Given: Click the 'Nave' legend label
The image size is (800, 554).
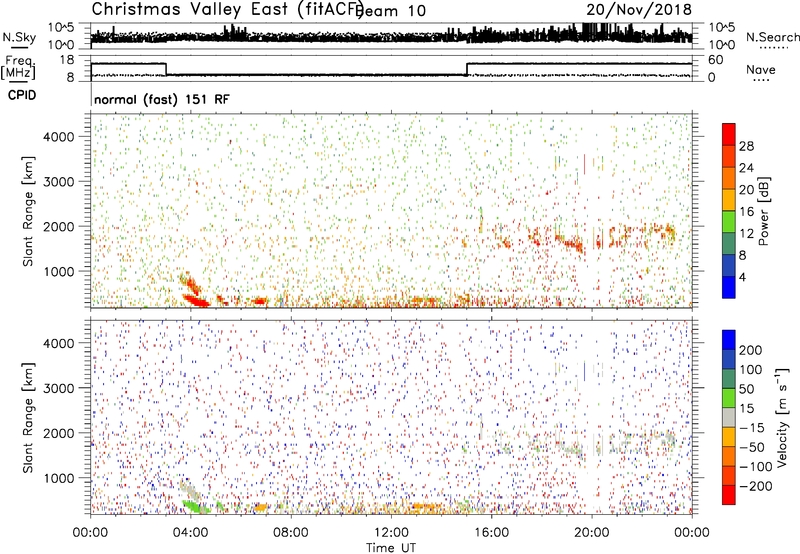Looking at the screenshot, I should click(760, 69).
